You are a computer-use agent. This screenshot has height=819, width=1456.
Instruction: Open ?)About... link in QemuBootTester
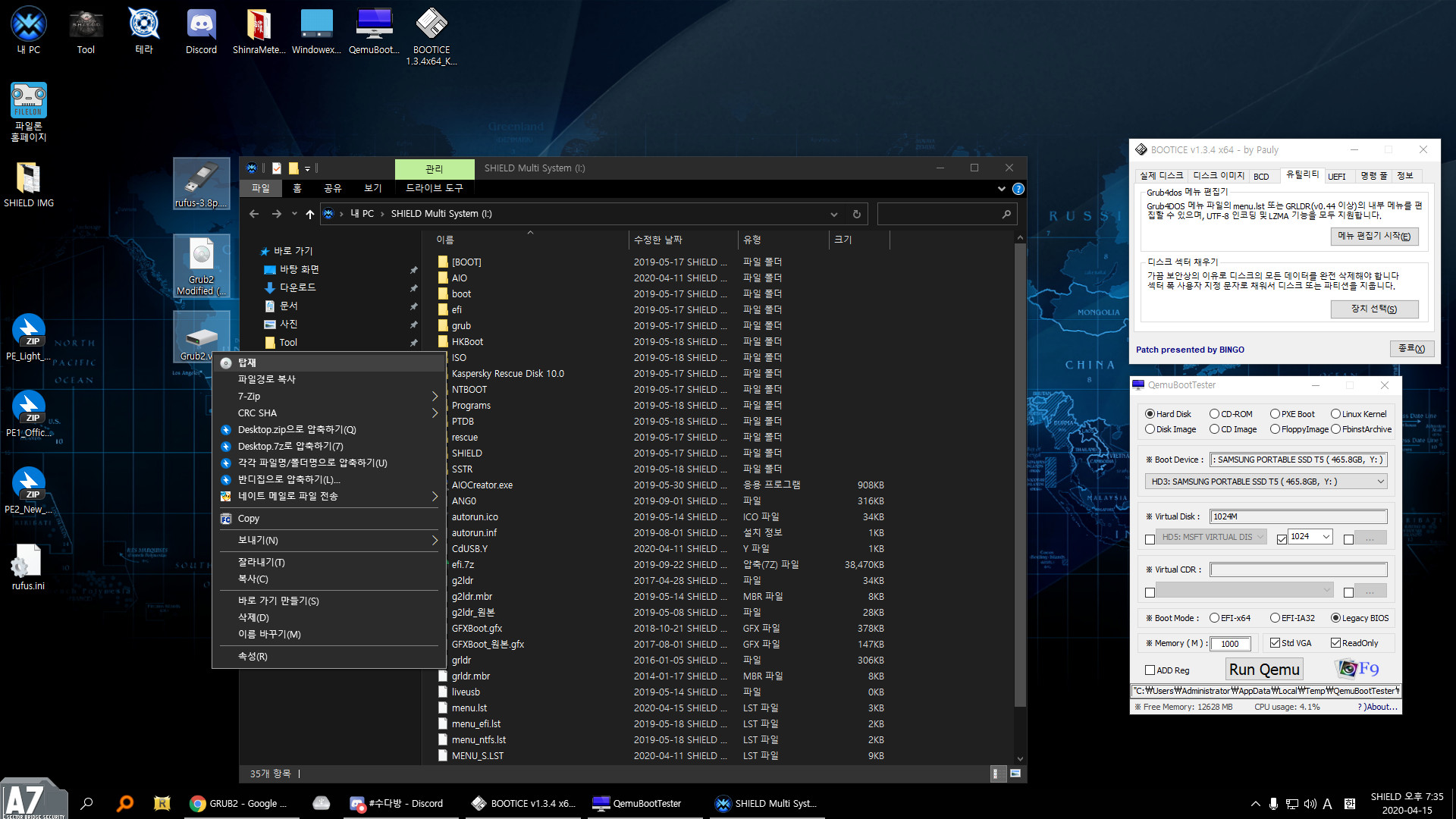1377,707
